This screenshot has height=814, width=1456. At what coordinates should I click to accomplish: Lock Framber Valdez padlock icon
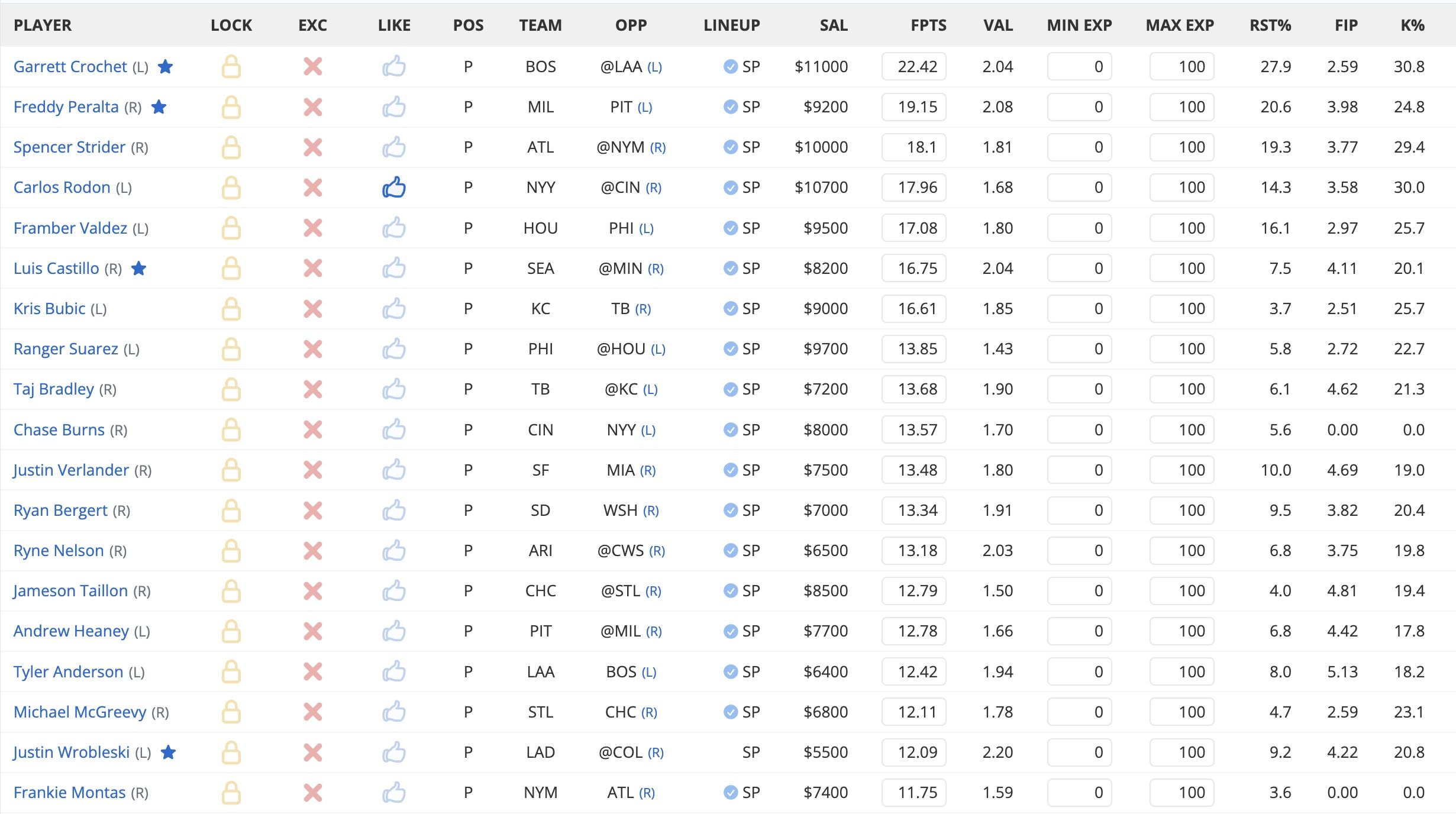[231, 228]
